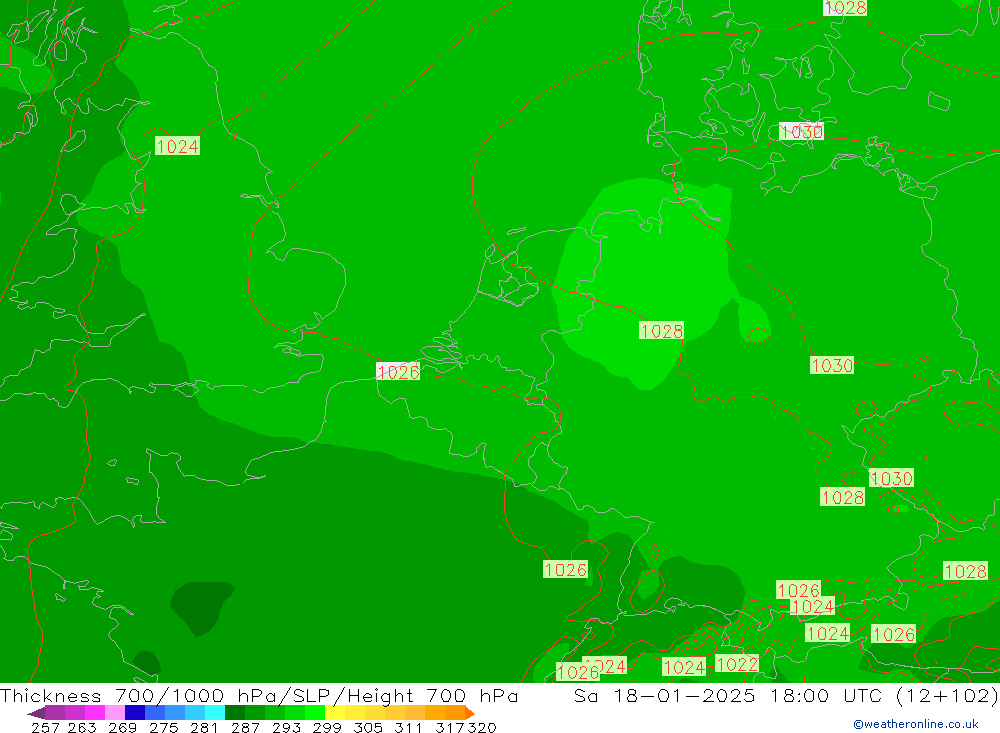Select the yellow swatch above 299

coord(335,713)
